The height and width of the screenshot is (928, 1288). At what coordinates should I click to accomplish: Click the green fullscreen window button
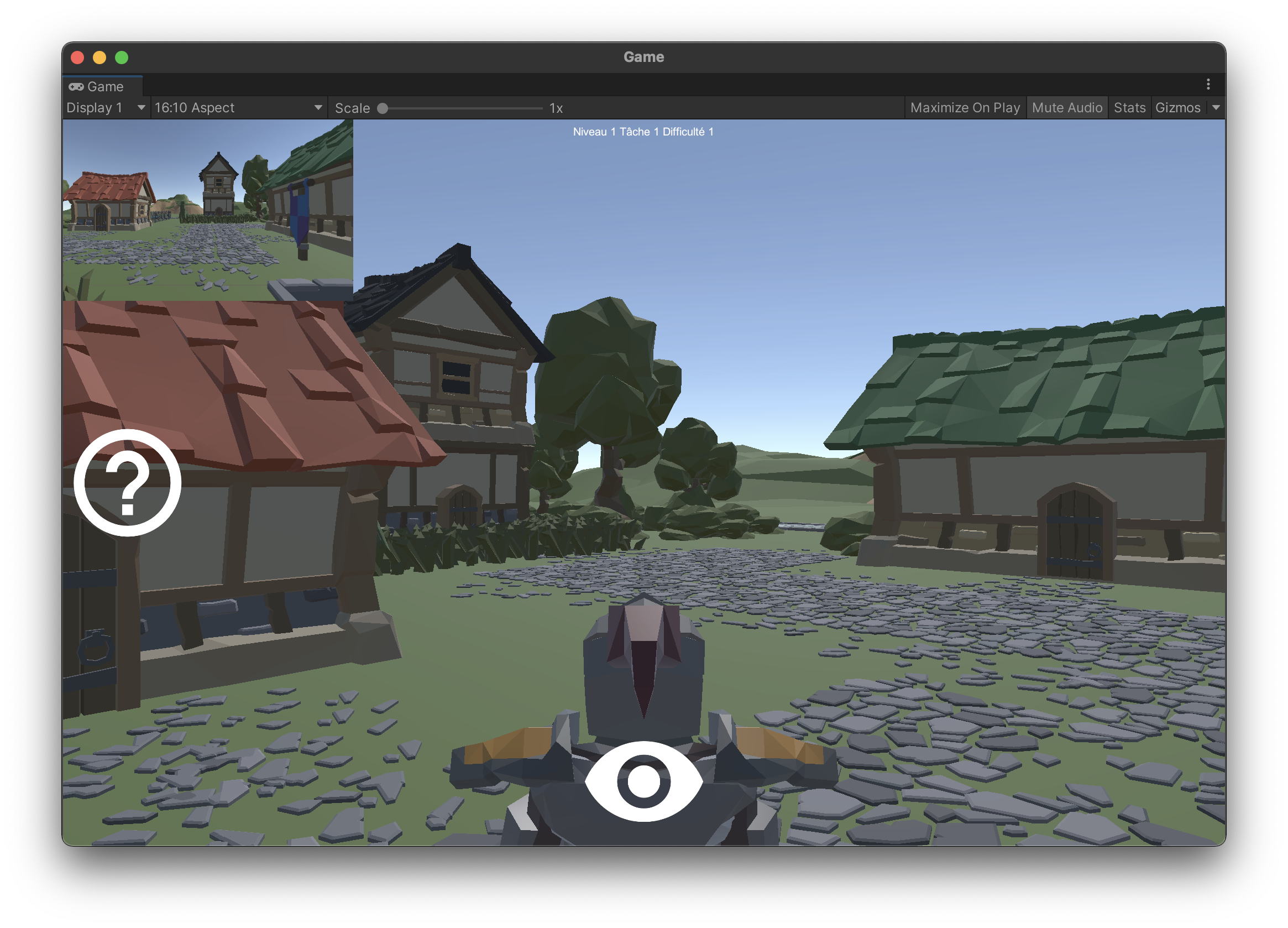122,58
